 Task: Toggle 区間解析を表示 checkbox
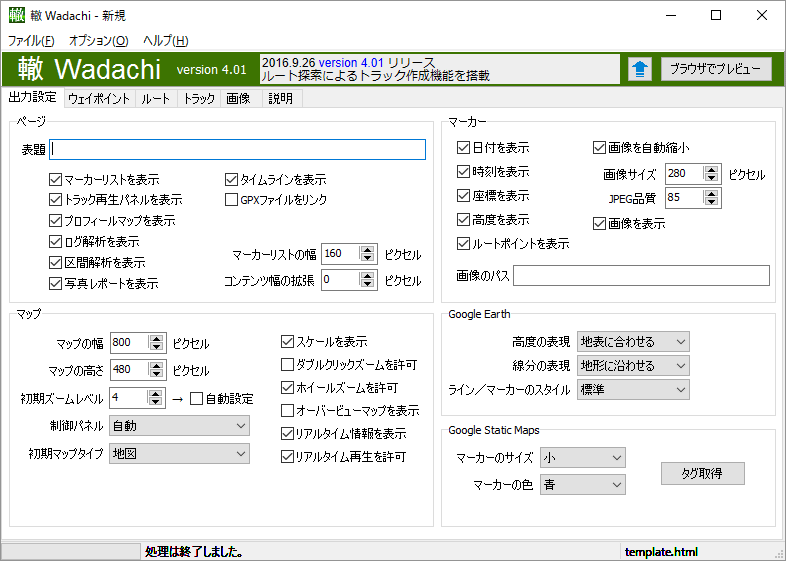click(x=55, y=263)
